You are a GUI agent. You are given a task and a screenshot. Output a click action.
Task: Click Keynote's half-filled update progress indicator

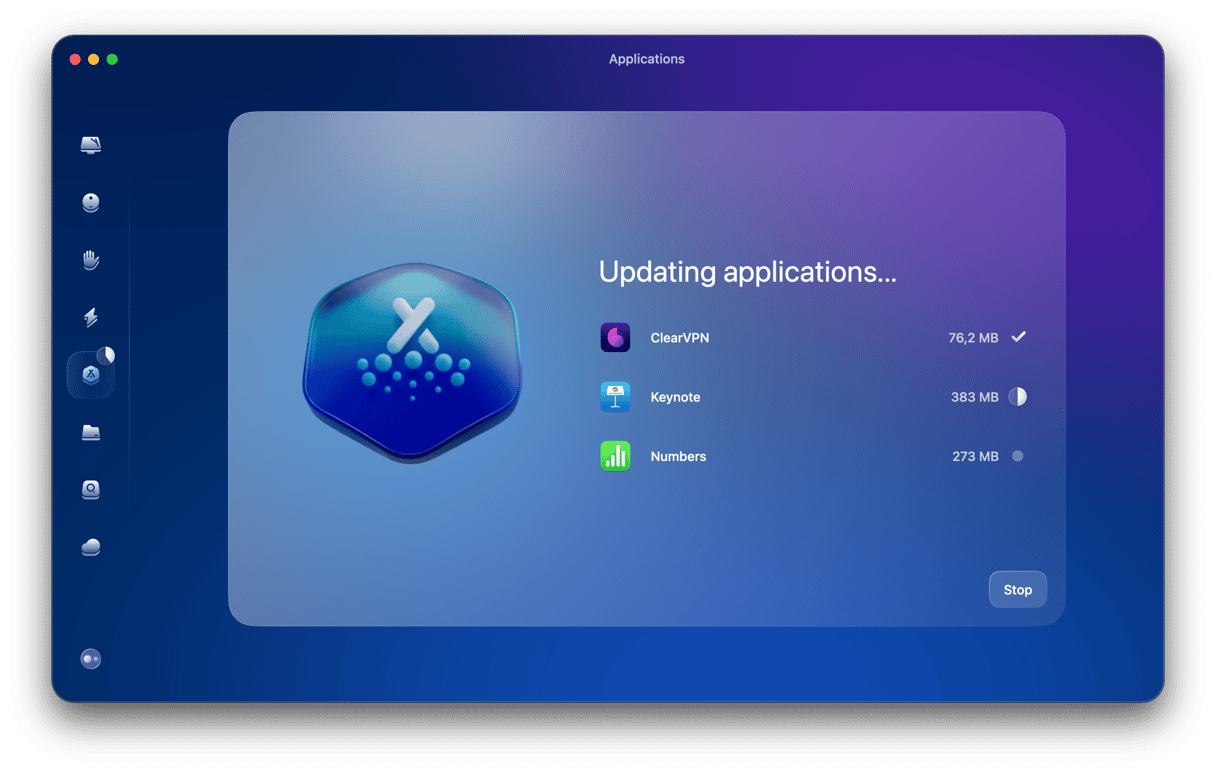click(1017, 397)
